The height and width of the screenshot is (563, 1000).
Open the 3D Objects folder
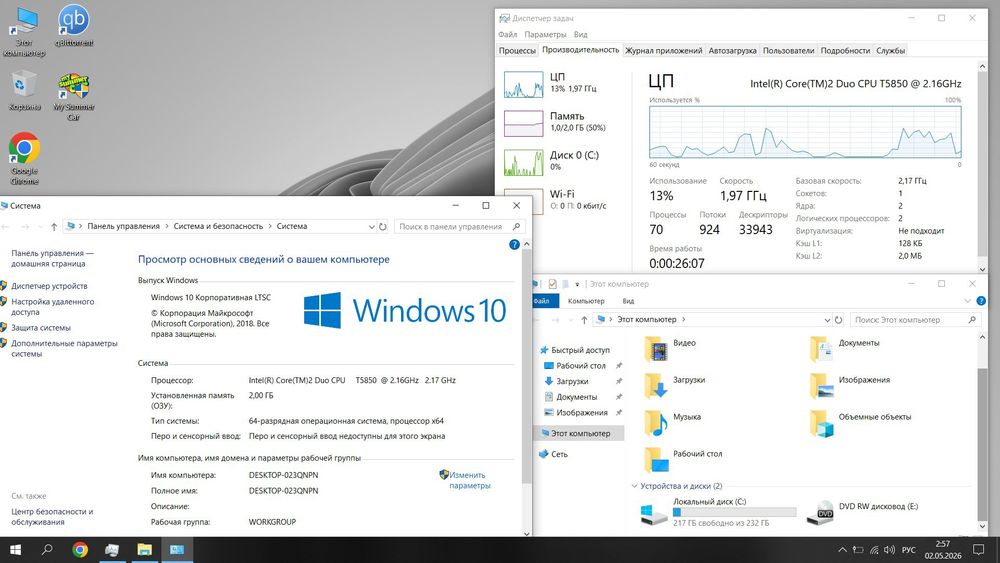[860, 423]
